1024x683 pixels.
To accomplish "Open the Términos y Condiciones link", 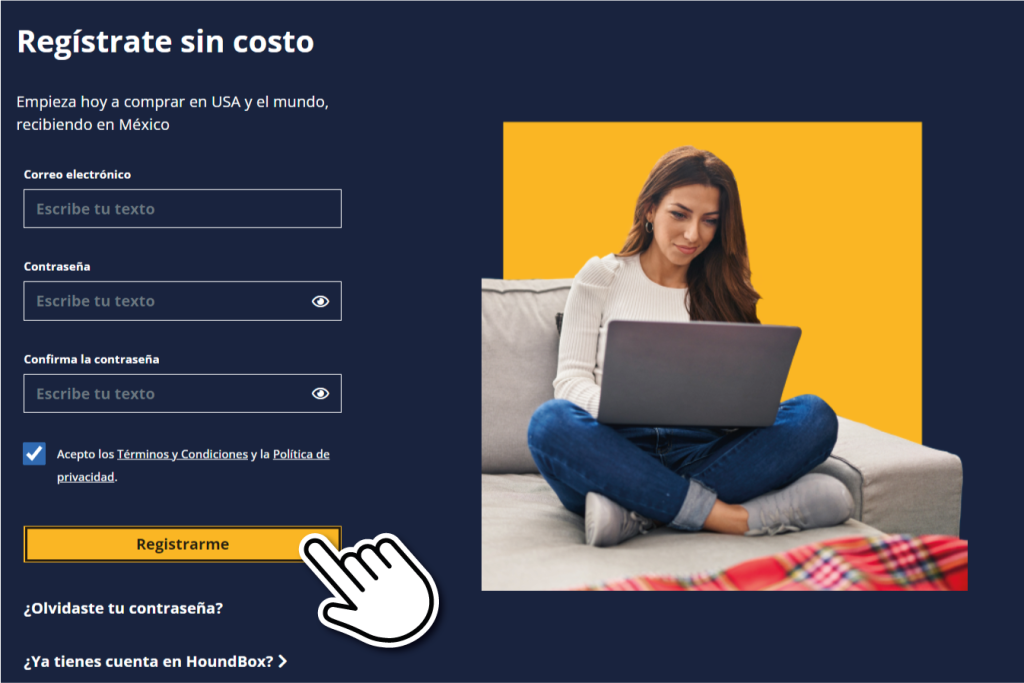I will 182,454.
